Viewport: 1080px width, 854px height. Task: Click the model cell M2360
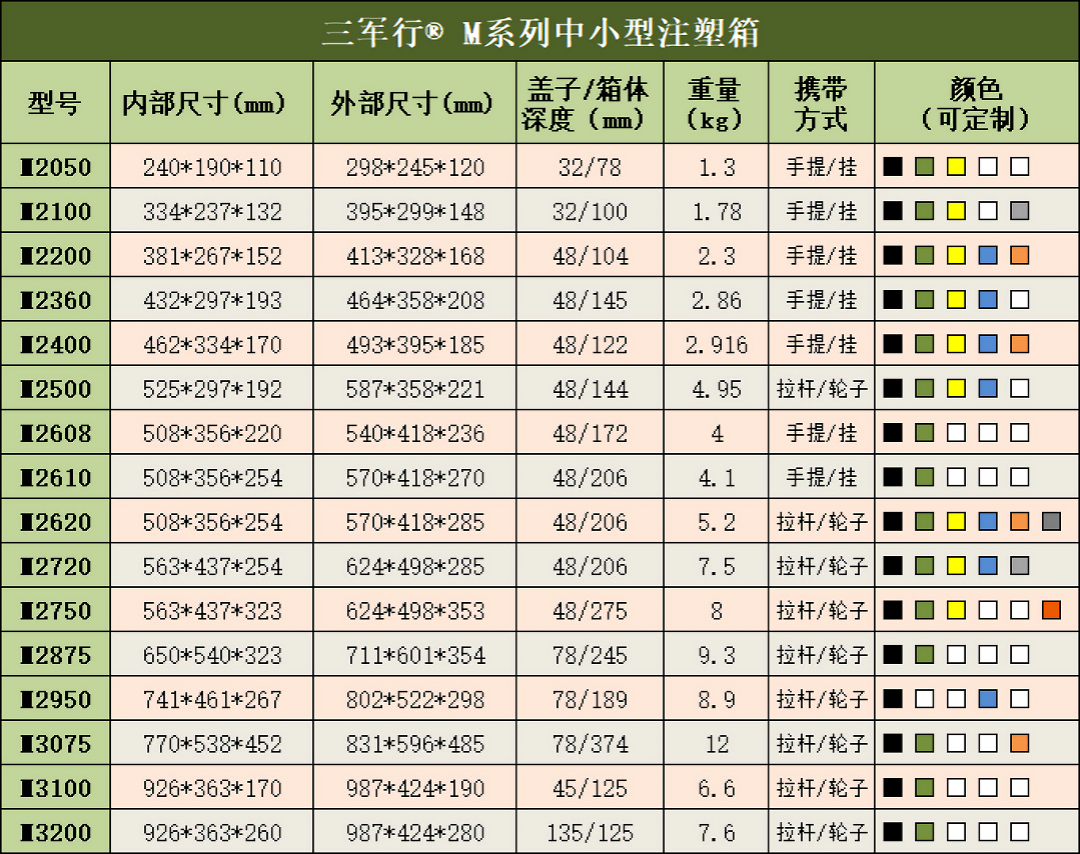point(55,300)
